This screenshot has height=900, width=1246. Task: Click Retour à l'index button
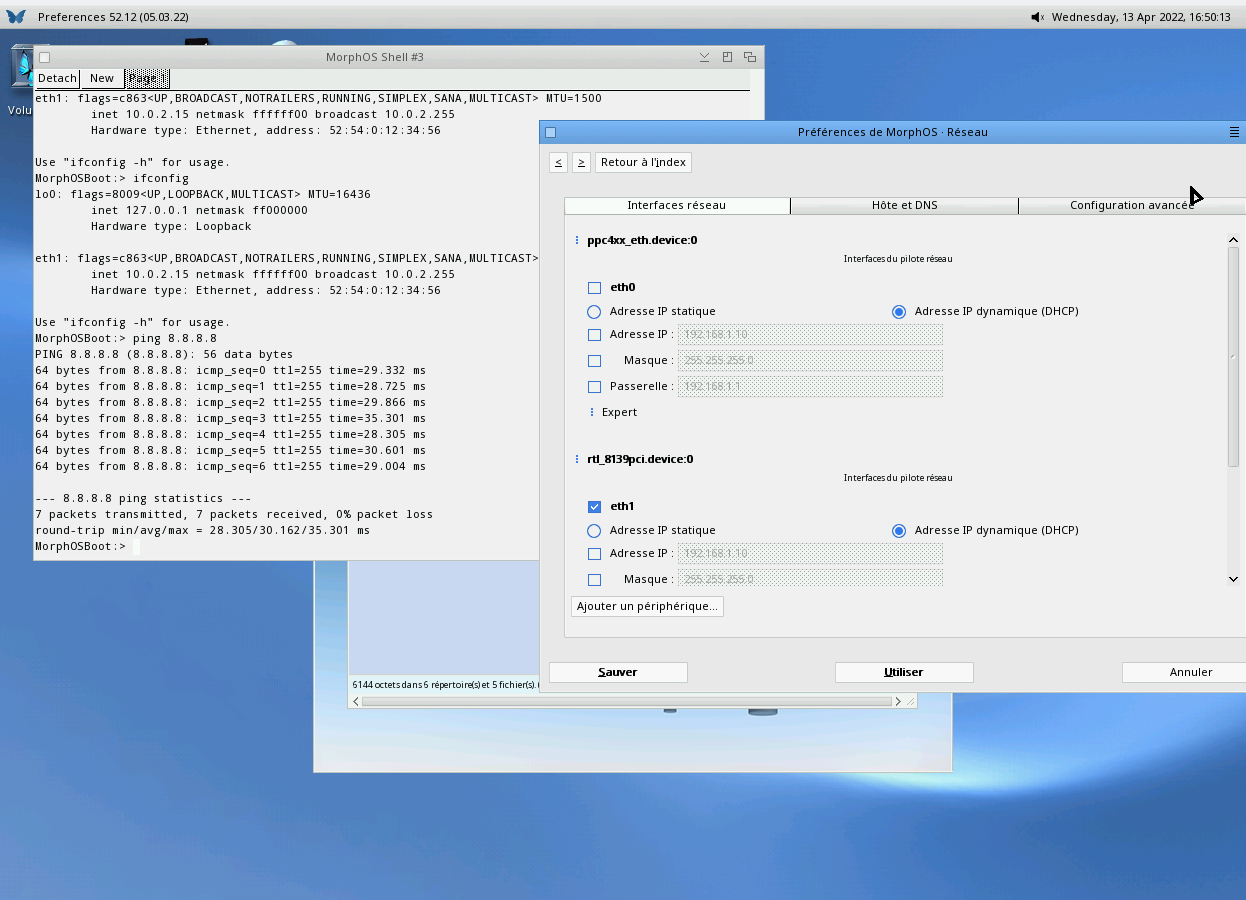pyautogui.click(x=643, y=162)
